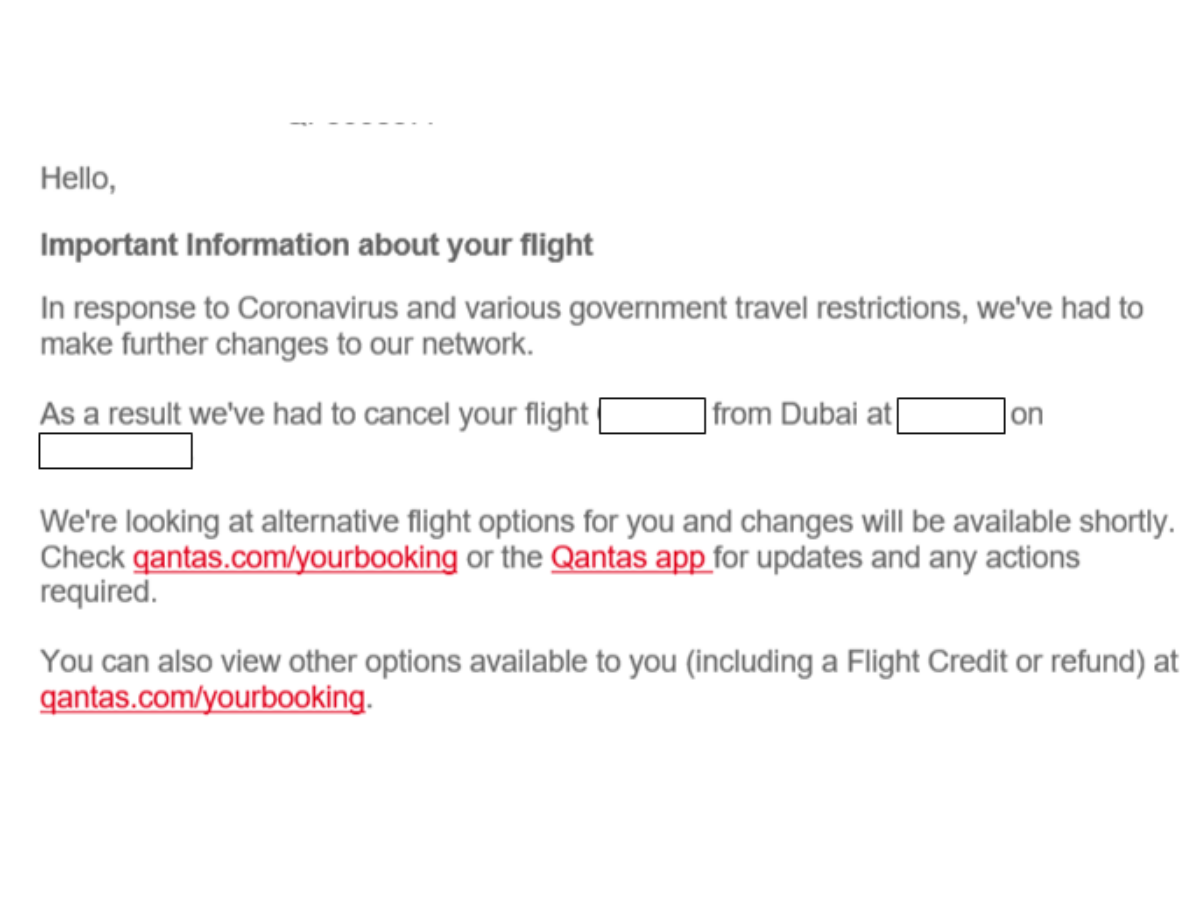Follow the final qantas.com/yourbooking link at bottom
This screenshot has height=900, width=1200.
[x=202, y=697]
